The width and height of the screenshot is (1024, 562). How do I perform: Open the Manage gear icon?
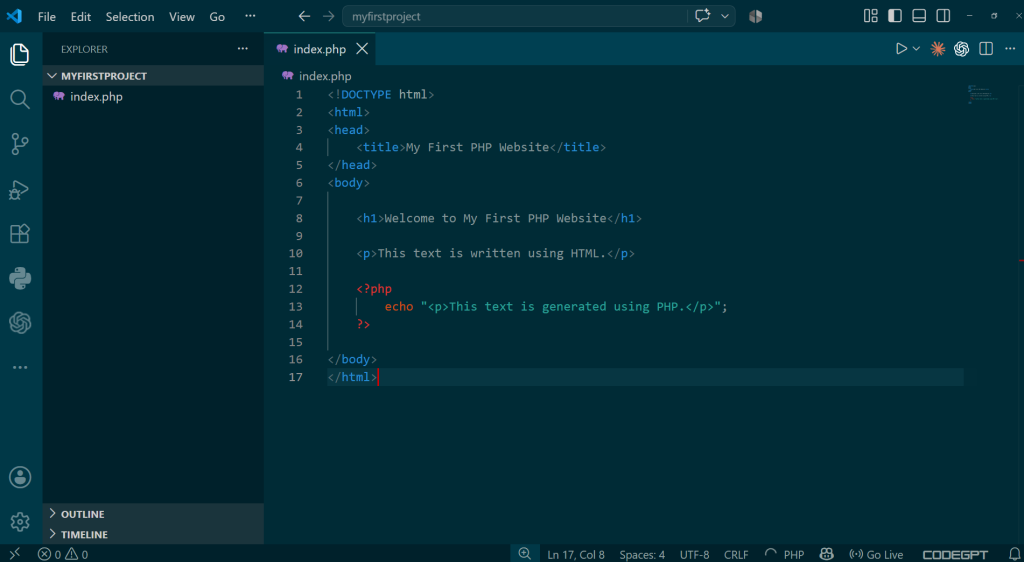[x=20, y=522]
